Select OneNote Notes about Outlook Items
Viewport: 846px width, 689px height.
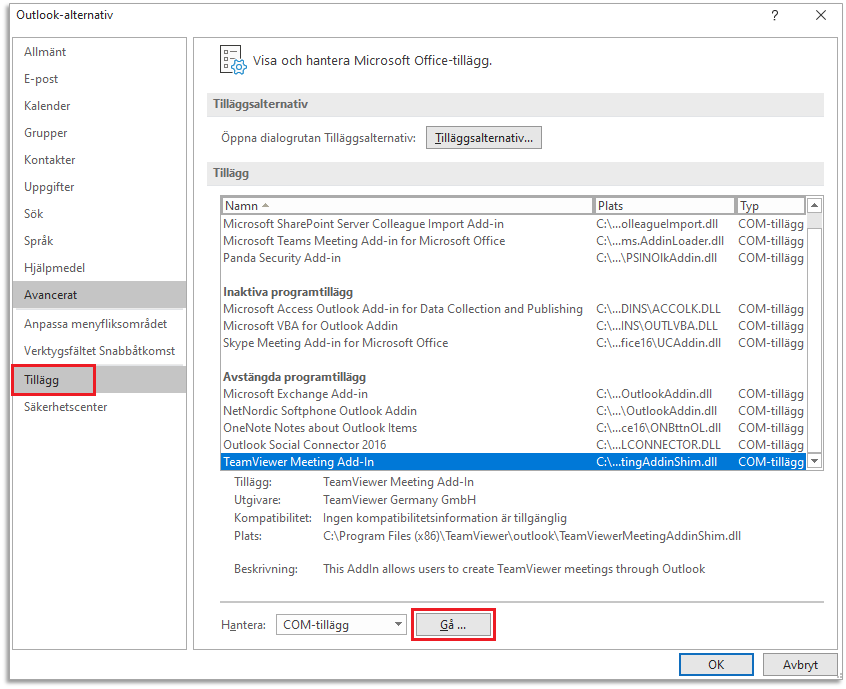[x=514, y=428]
